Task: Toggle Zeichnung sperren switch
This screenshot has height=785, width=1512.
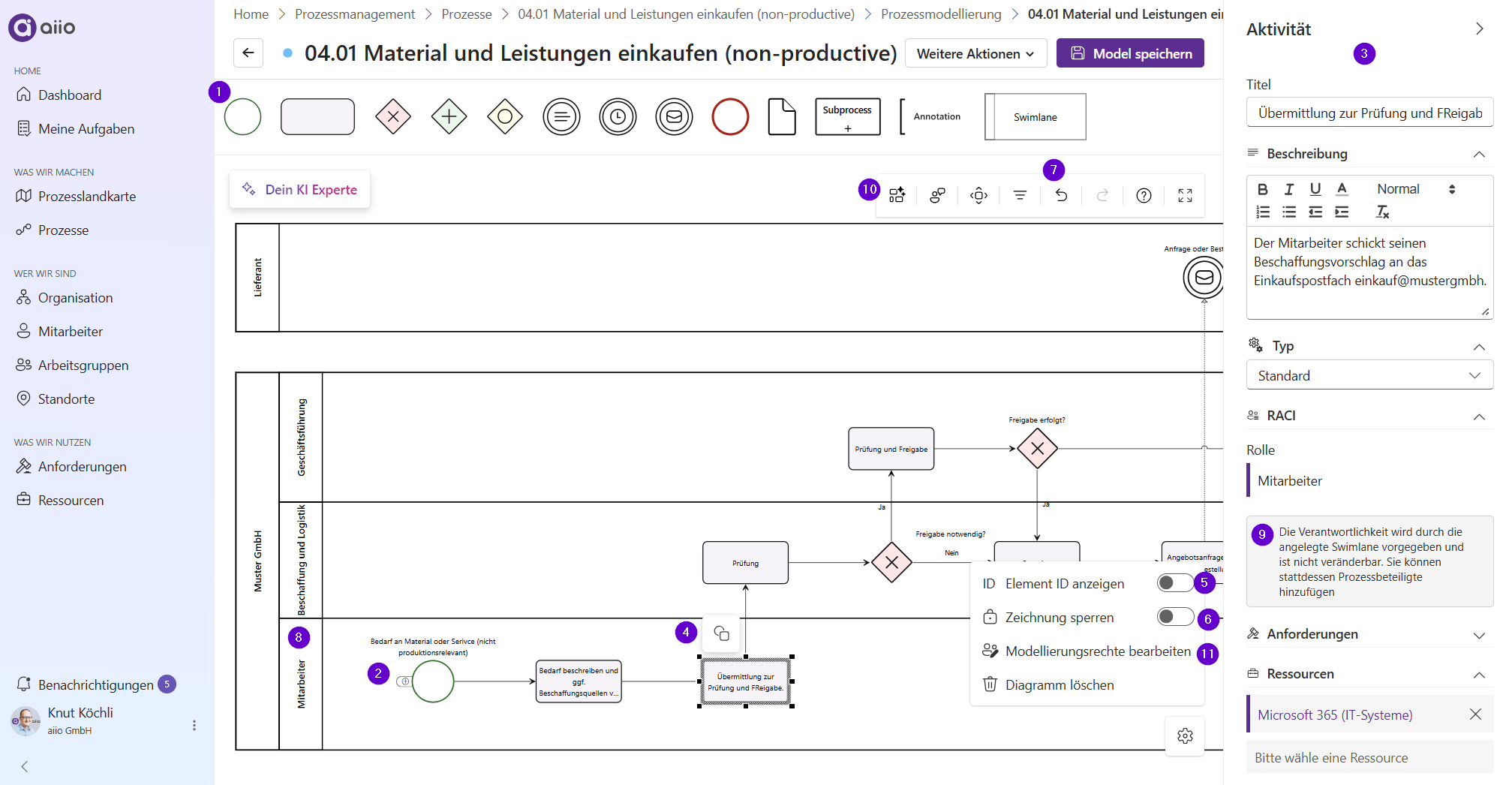Action: click(1175, 617)
